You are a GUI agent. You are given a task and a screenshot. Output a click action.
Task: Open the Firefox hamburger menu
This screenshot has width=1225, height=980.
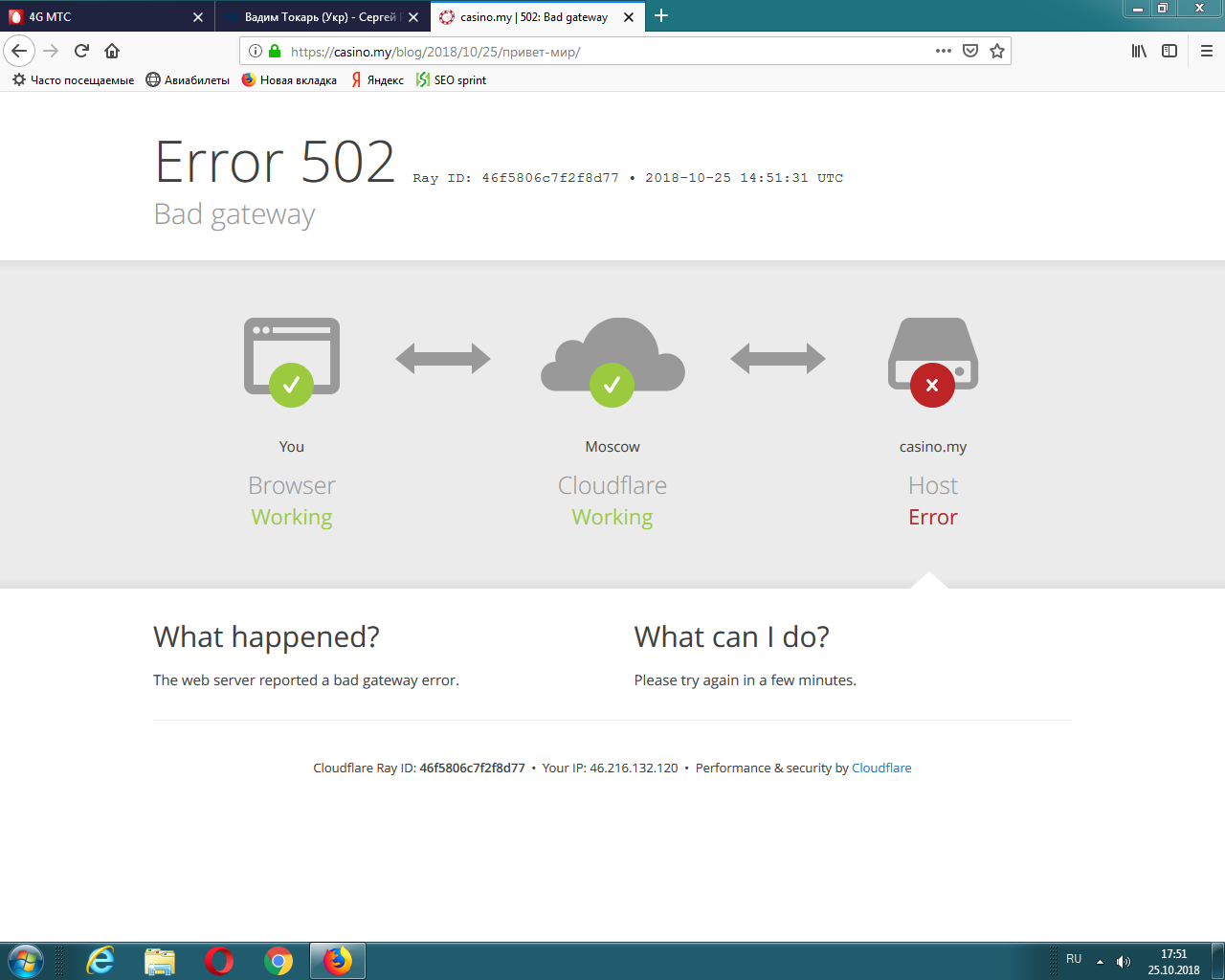coord(1207,51)
